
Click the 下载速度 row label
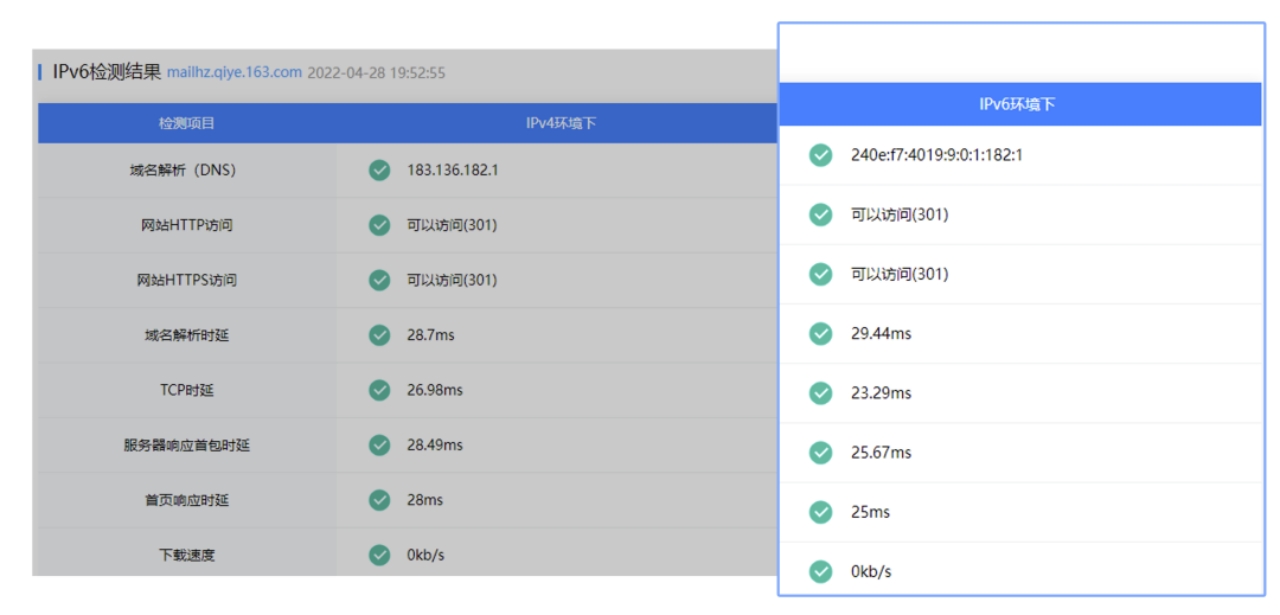click(187, 555)
